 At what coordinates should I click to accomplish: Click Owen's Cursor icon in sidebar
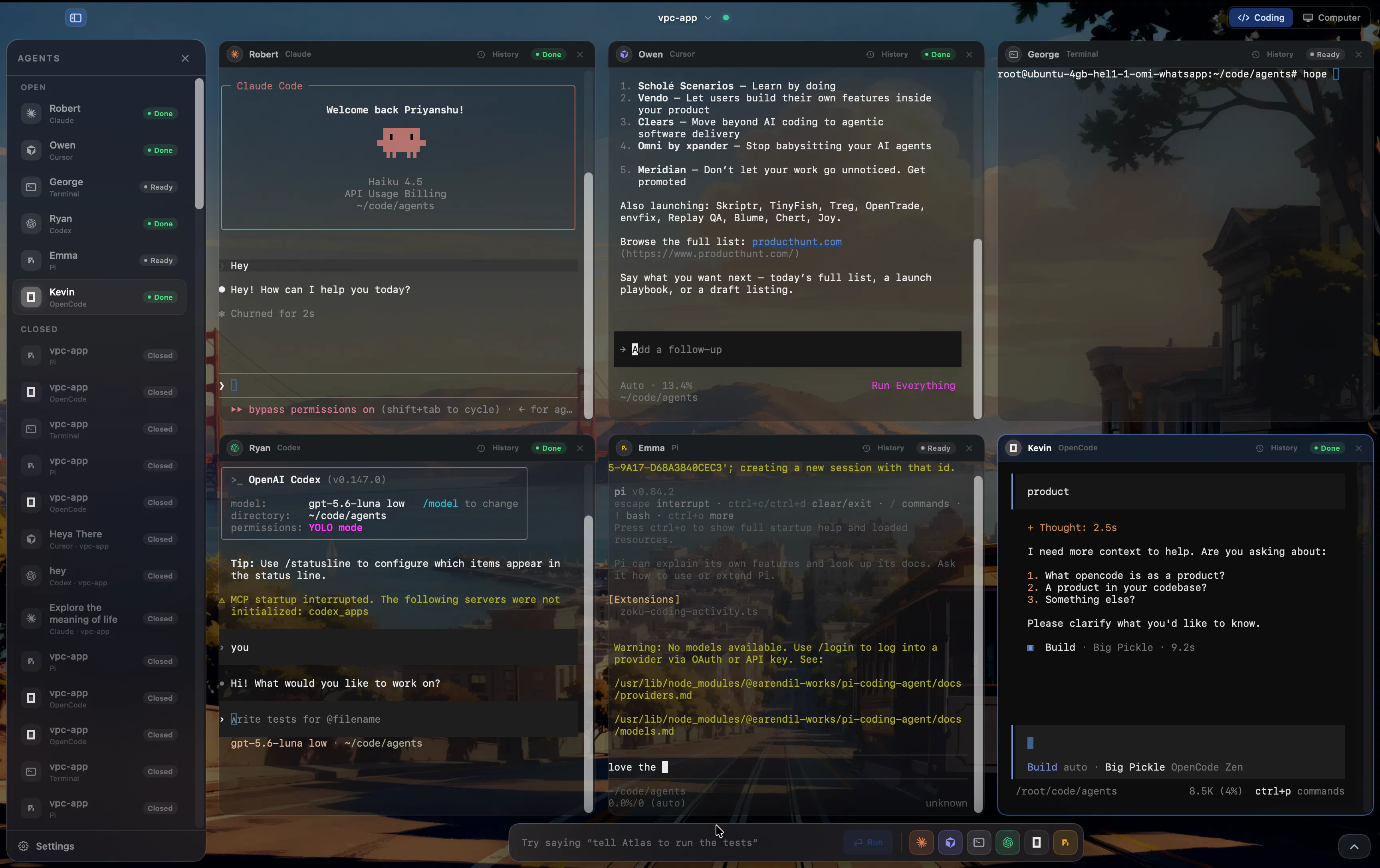pos(32,150)
